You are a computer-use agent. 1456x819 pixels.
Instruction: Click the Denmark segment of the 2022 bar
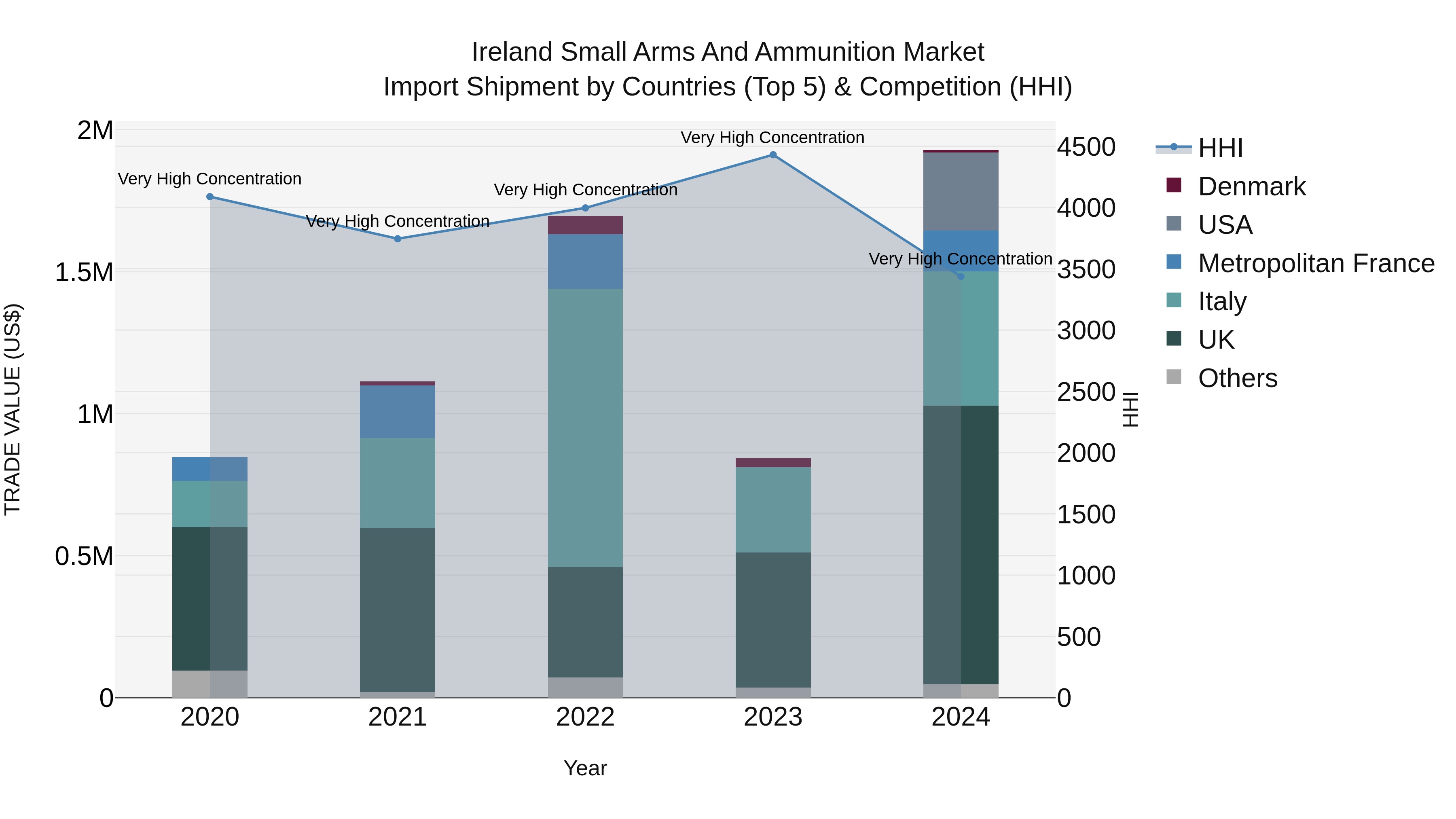coord(586,225)
